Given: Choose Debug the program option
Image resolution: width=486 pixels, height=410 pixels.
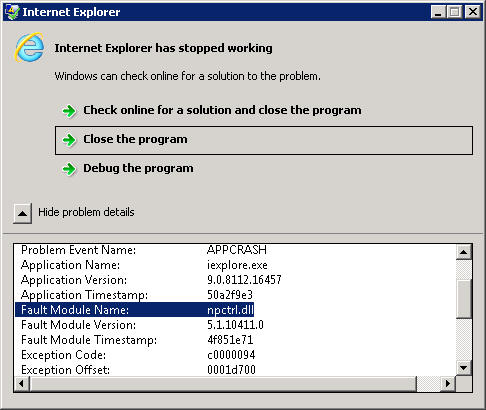Looking at the screenshot, I should click(x=138, y=168).
